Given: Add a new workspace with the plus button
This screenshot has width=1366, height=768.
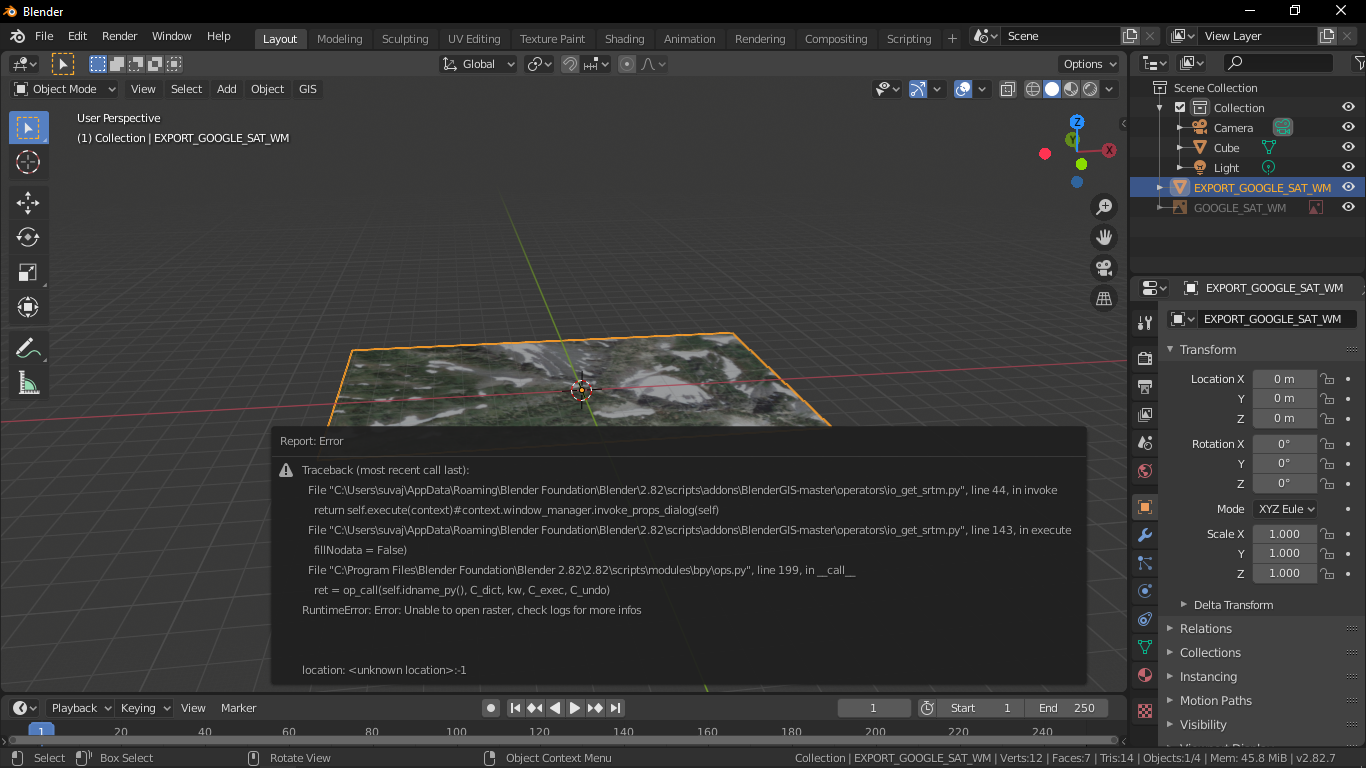Looking at the screenshot, I should (x=951, y=38).
